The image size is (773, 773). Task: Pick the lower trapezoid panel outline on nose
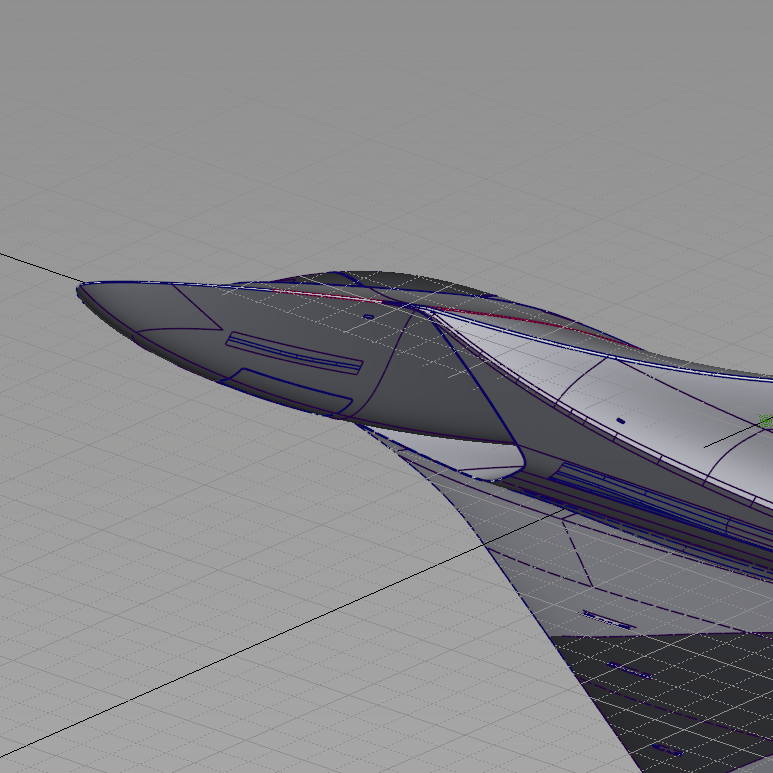pos(285,390)
